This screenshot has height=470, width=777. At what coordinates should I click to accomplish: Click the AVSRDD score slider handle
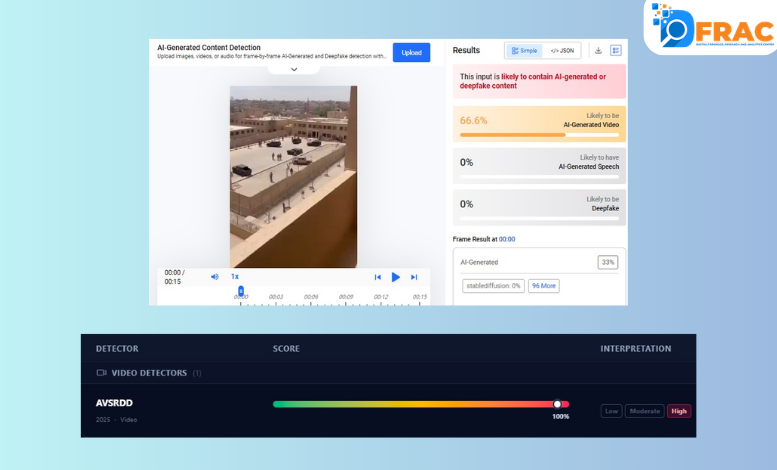pos(557,404)
